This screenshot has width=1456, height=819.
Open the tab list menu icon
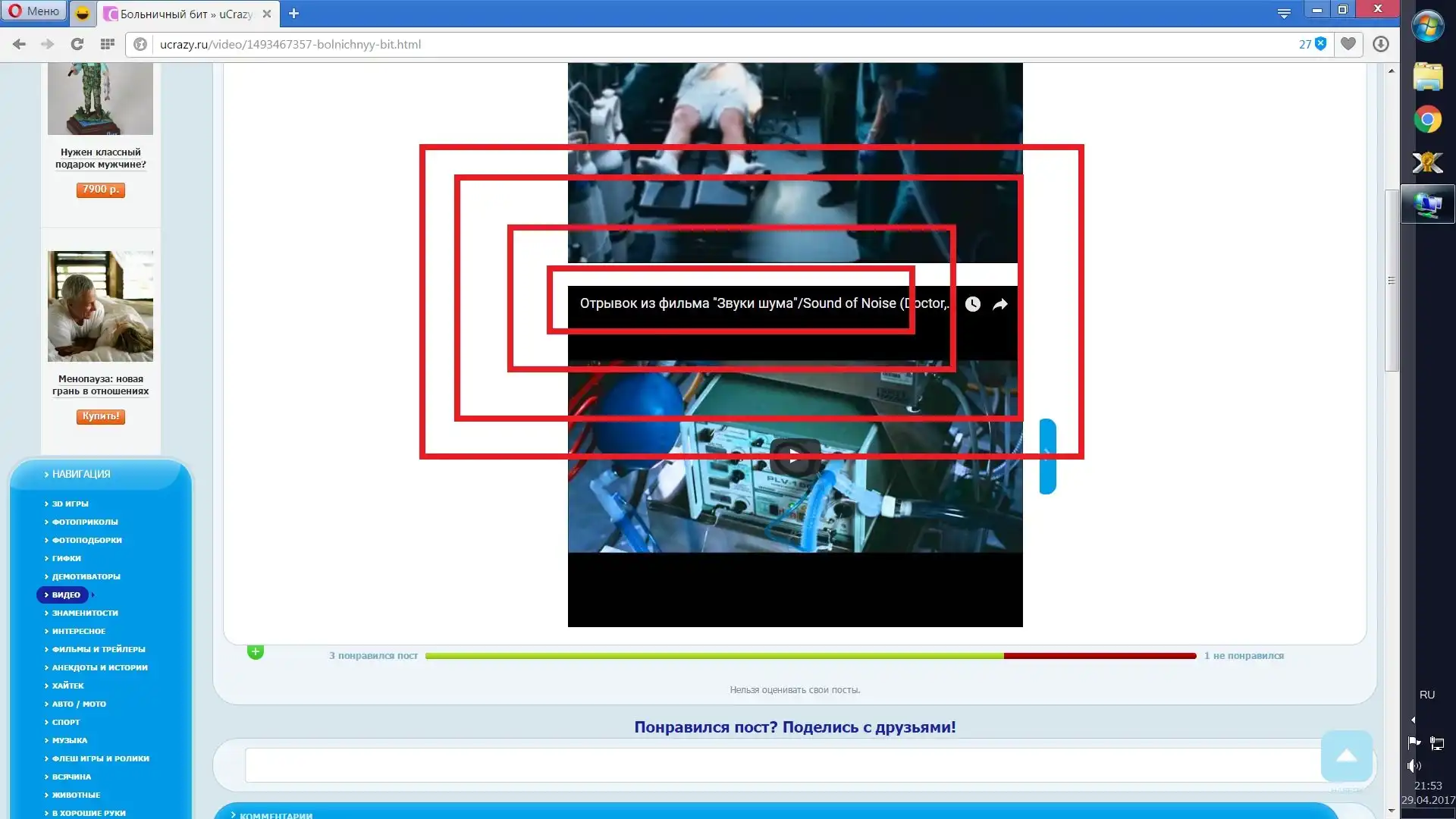point(1284,13)
